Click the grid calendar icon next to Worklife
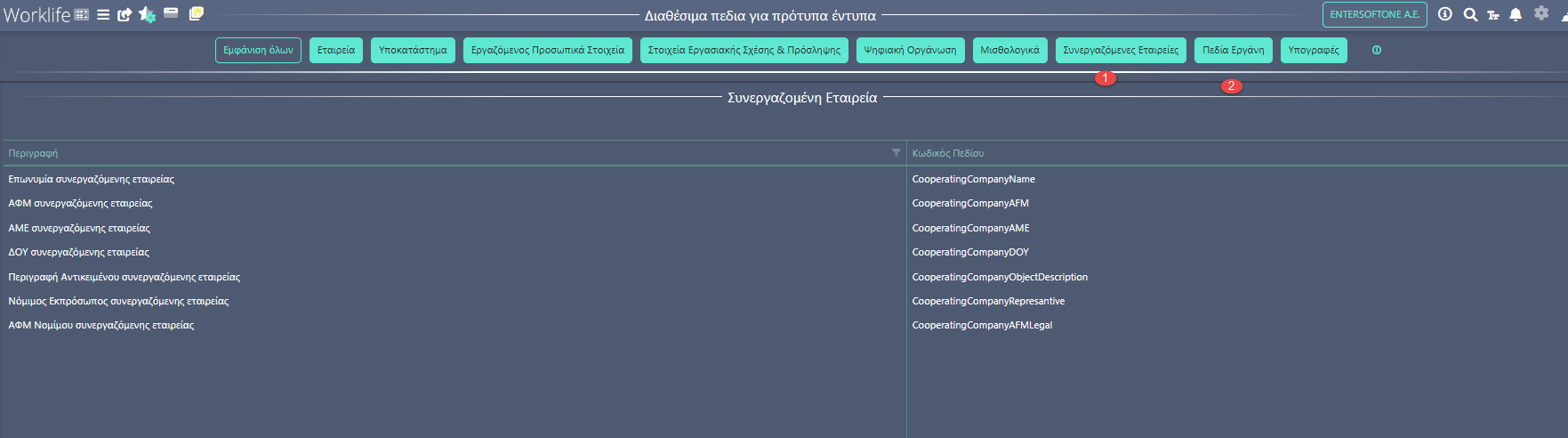Image resolution: width=1568 pixels, height=438 pixels. (x=82, y=14)
